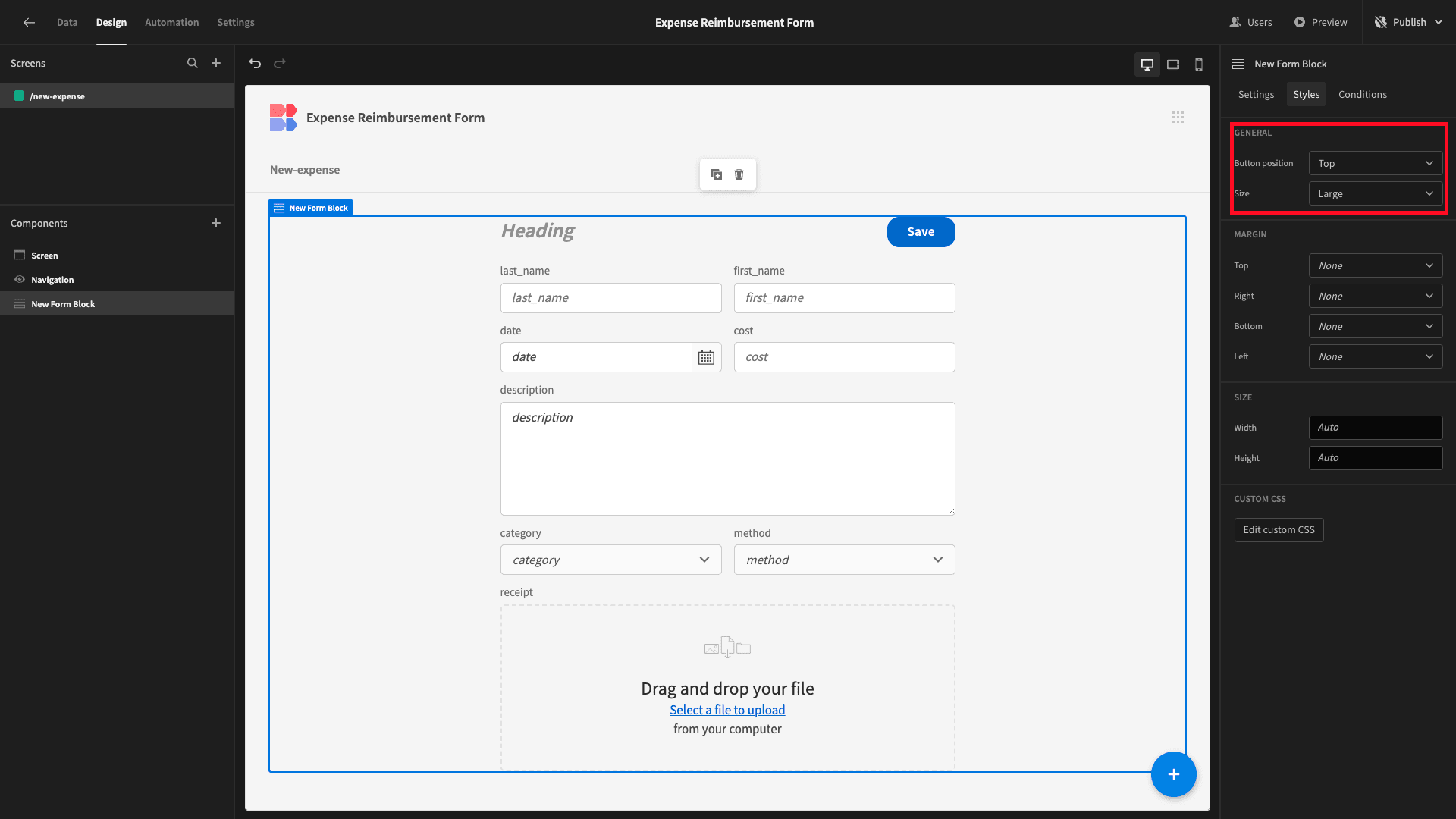Expand the category select field
Image resolution: width=1456 pixels, height=819 pixels.
[611, 560]
